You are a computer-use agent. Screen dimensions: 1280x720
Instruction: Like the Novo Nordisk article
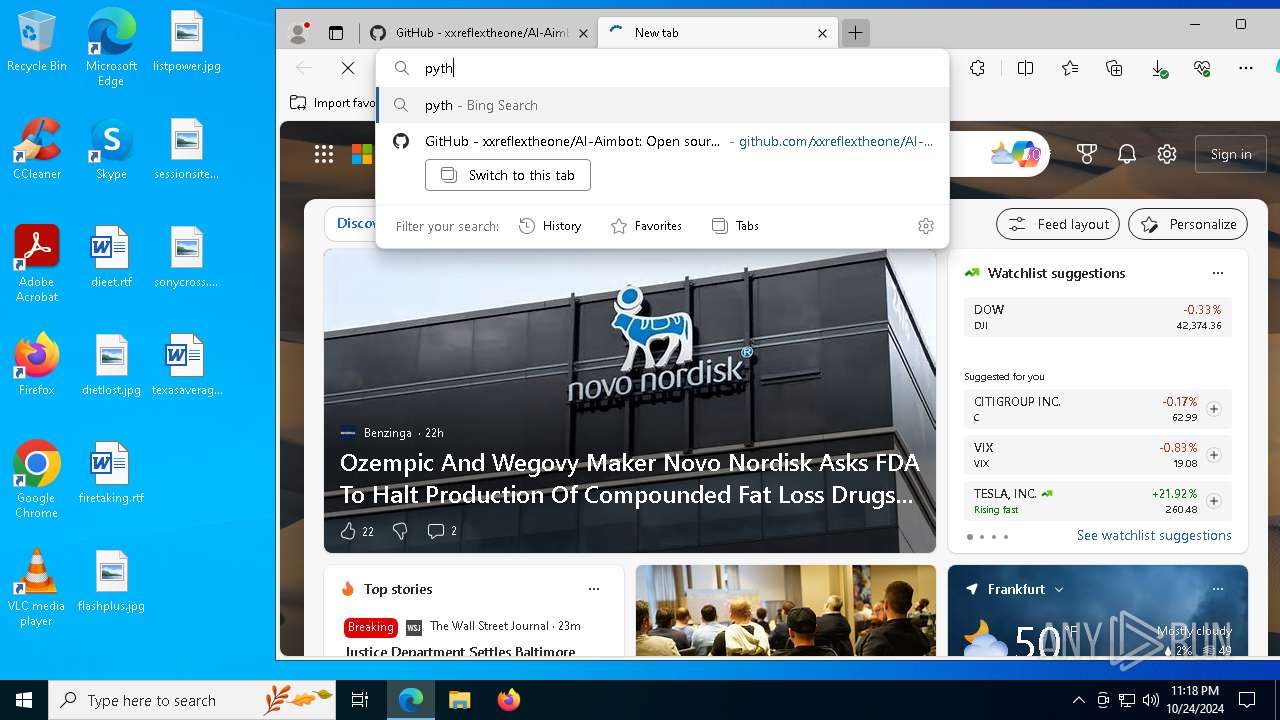[x=348, y=531]
